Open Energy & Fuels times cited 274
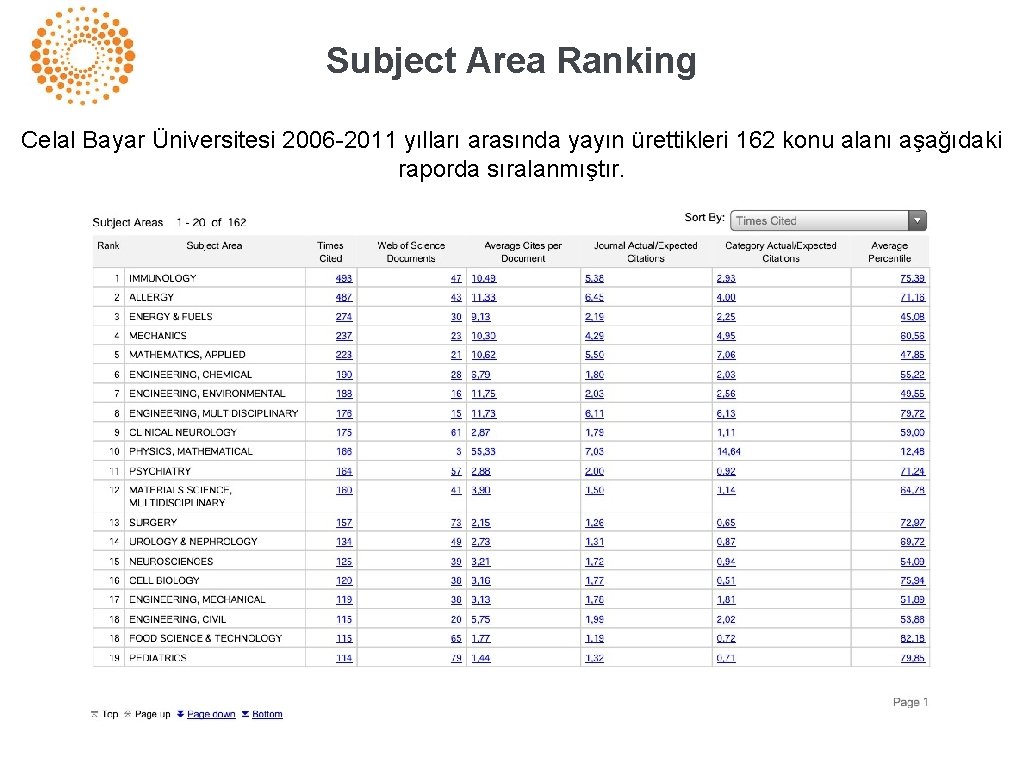The height and width of the screenshot is (768, 1024). point(344,317)
